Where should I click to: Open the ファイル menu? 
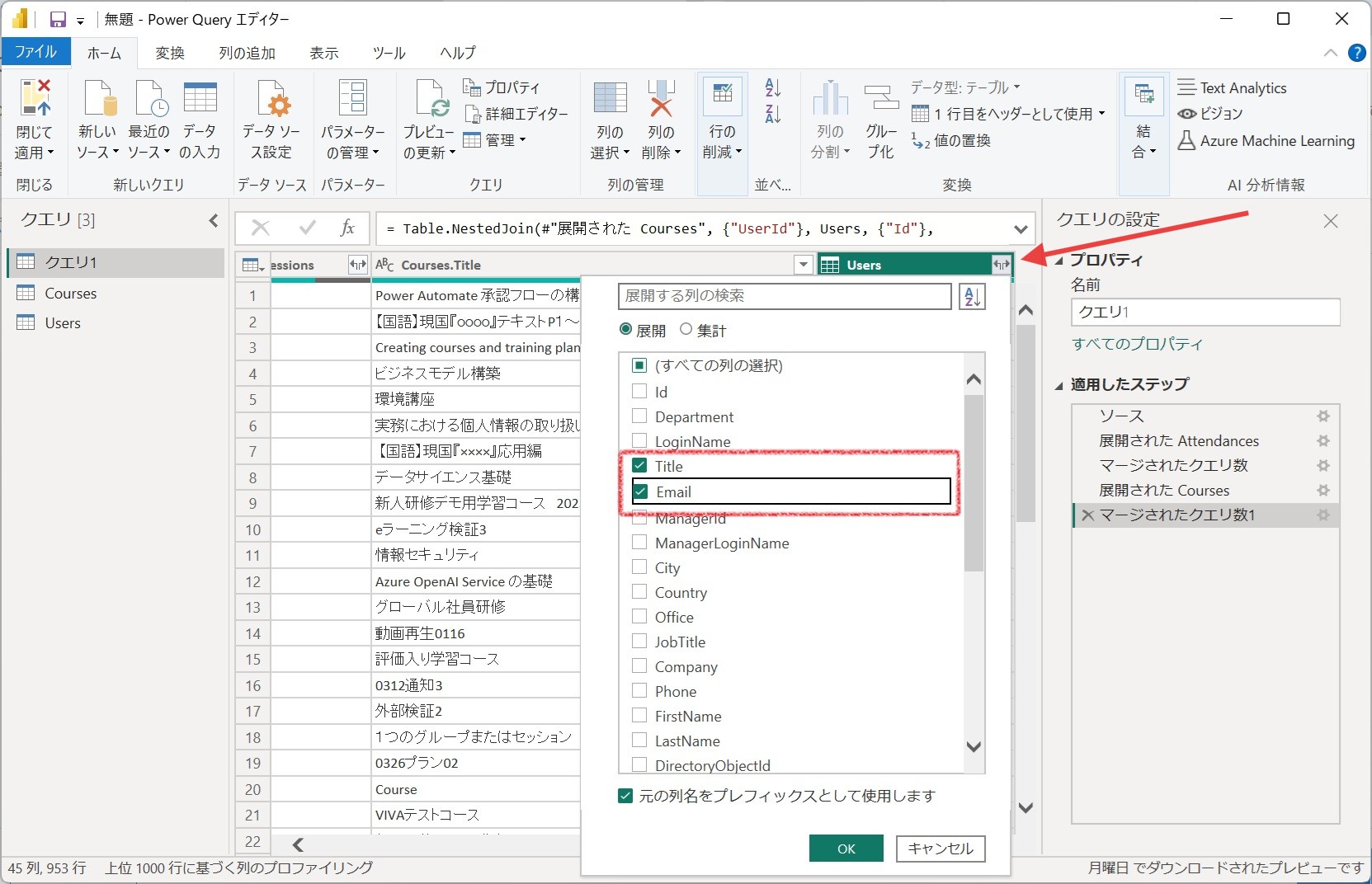click(x=35, y=52)
